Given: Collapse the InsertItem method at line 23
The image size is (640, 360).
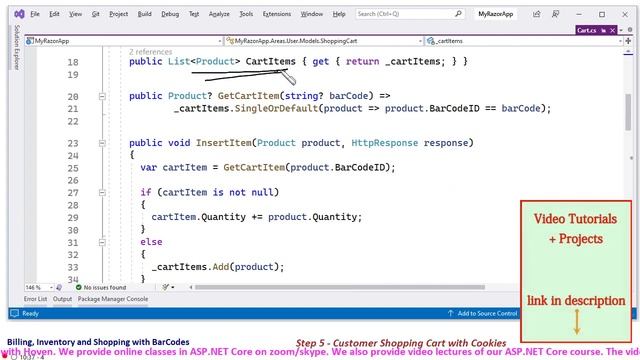Looking at the screenshot, I should coord(102,143).
